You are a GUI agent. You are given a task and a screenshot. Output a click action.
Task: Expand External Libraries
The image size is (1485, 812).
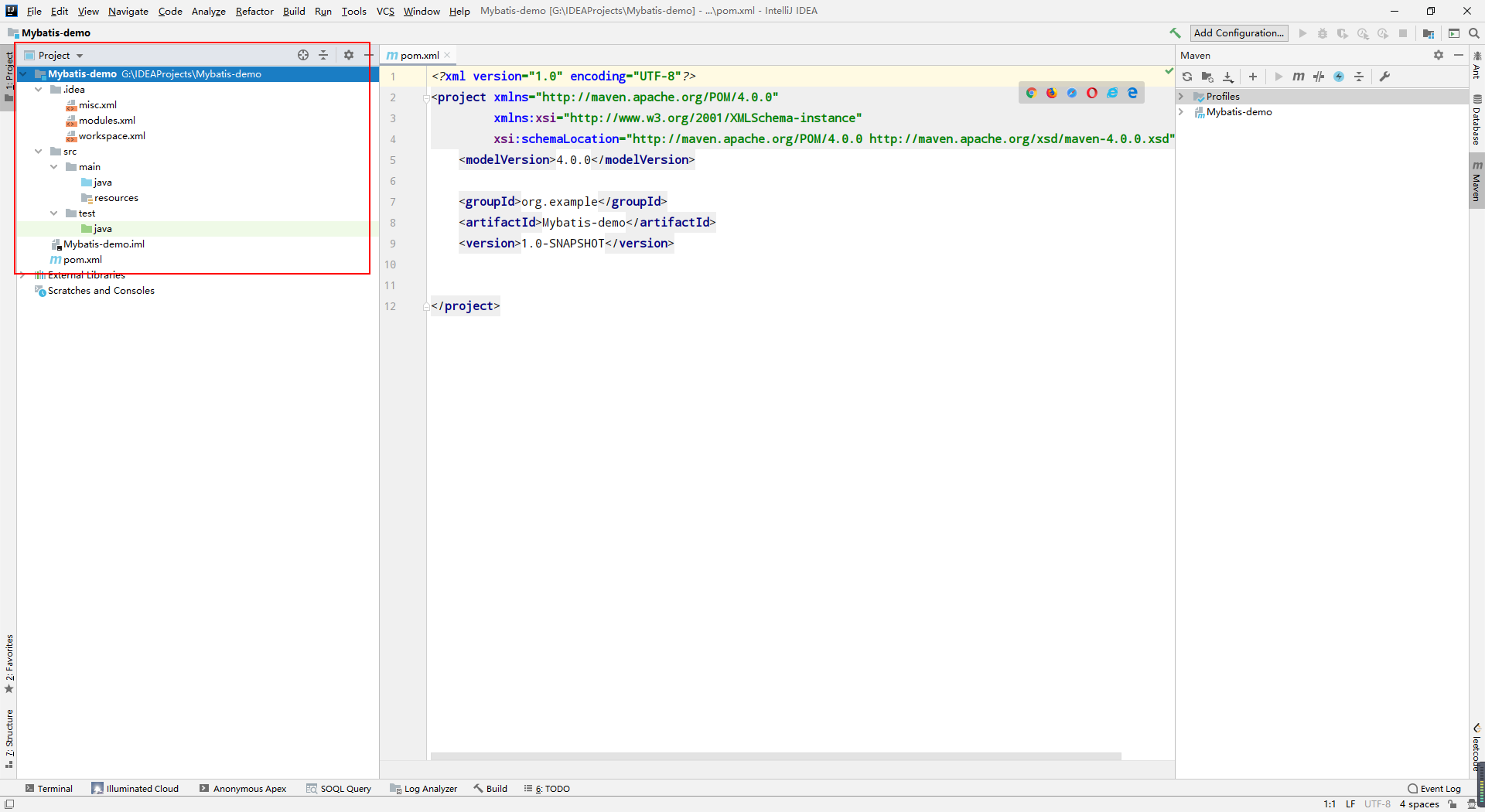point(22,275)
